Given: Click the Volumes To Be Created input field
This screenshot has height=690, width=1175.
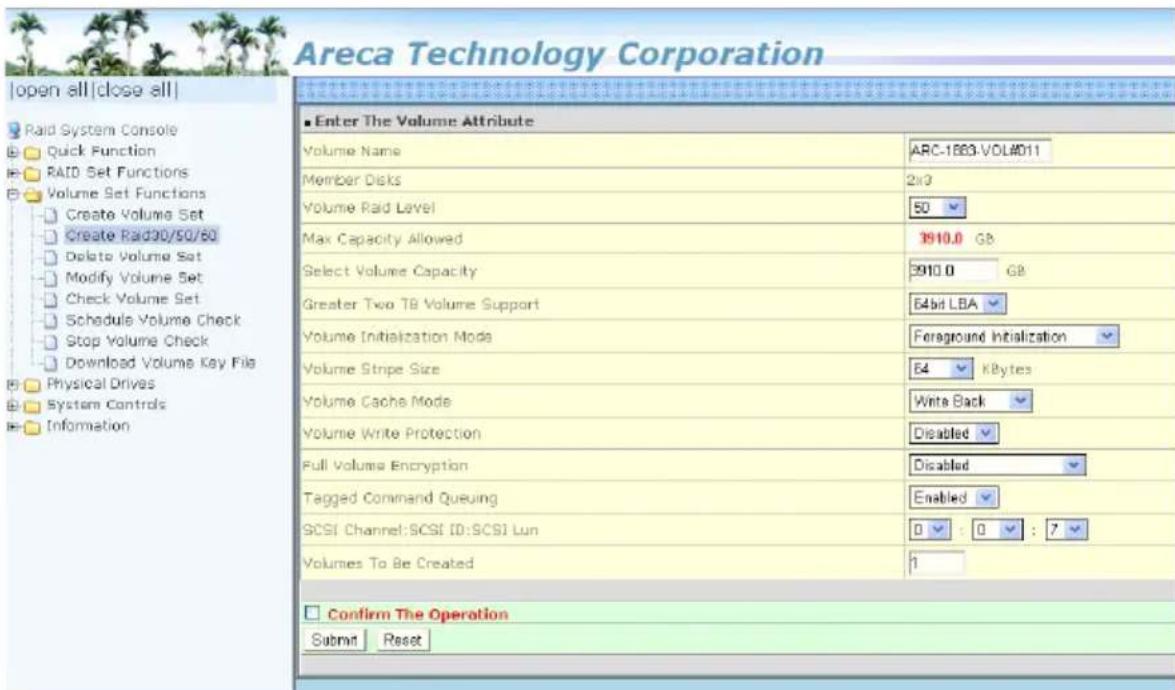Looking at the screenshot, I should coord(936,563).
